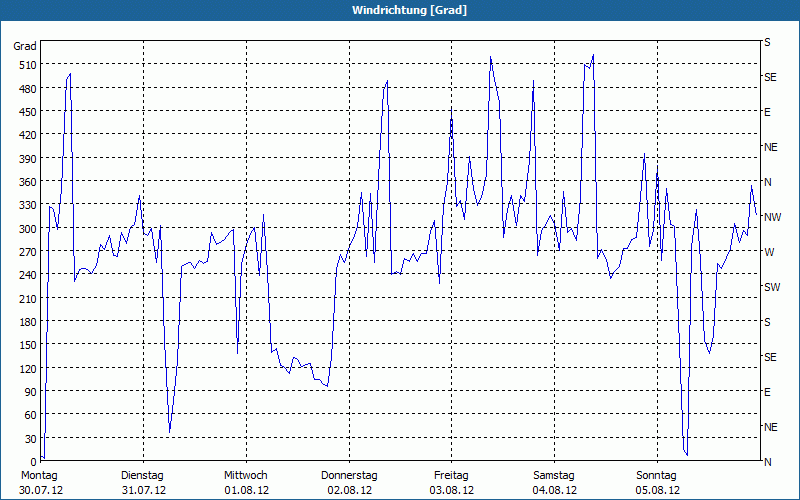
Task: Click the SW compass label on right axis
Action: tap(771, 287)
